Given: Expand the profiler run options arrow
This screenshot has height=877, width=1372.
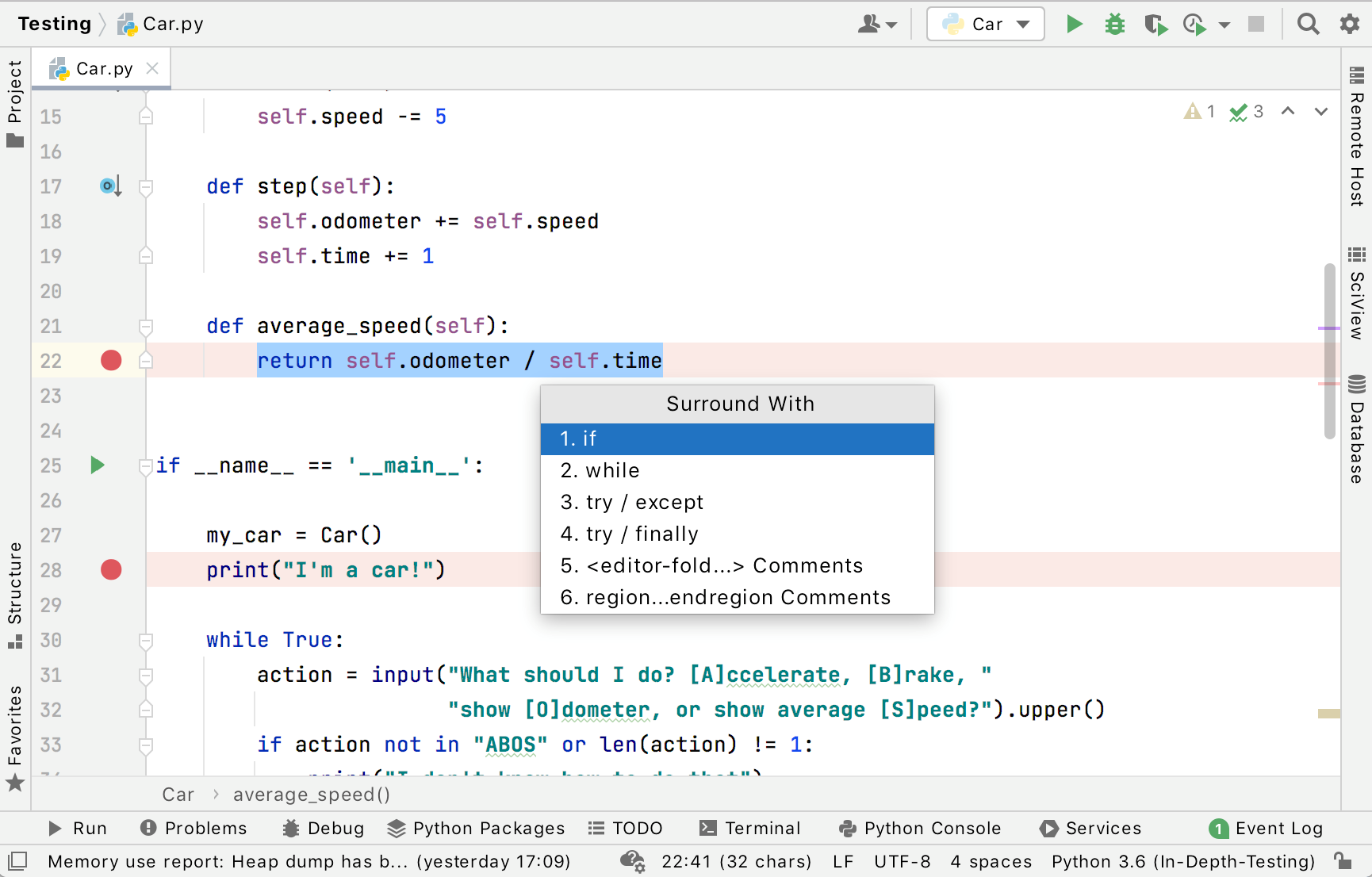Looking at the screenshot, I should point(1224,25).
